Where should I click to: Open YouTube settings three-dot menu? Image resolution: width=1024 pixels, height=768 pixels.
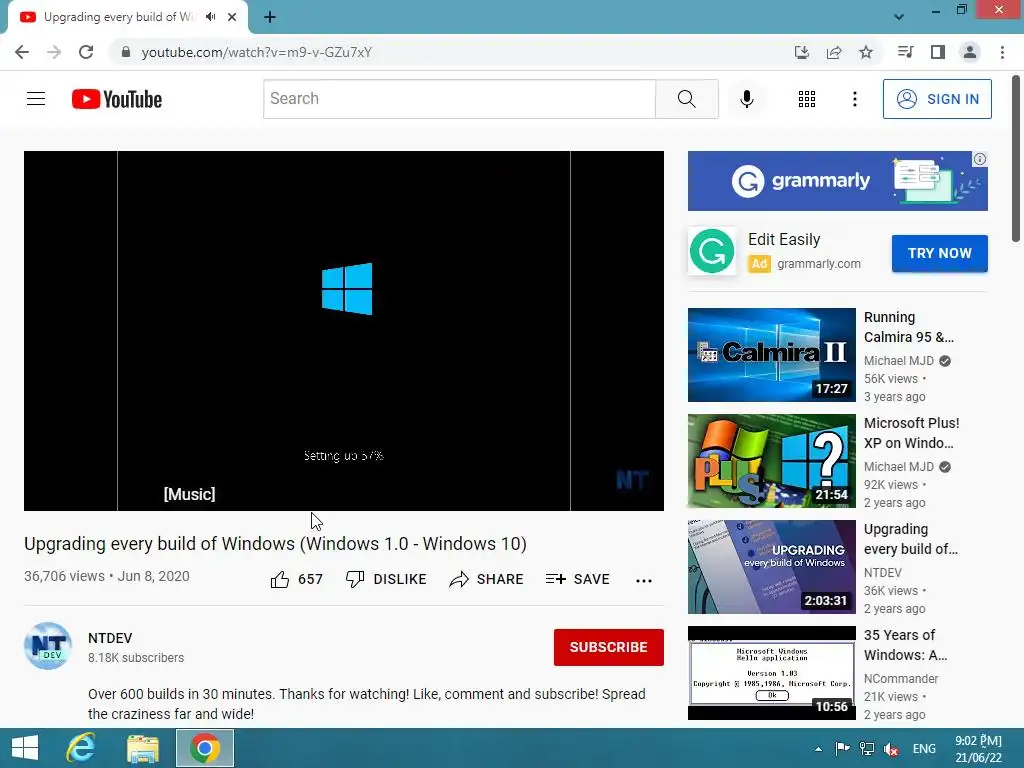click(x=854, y=99)
